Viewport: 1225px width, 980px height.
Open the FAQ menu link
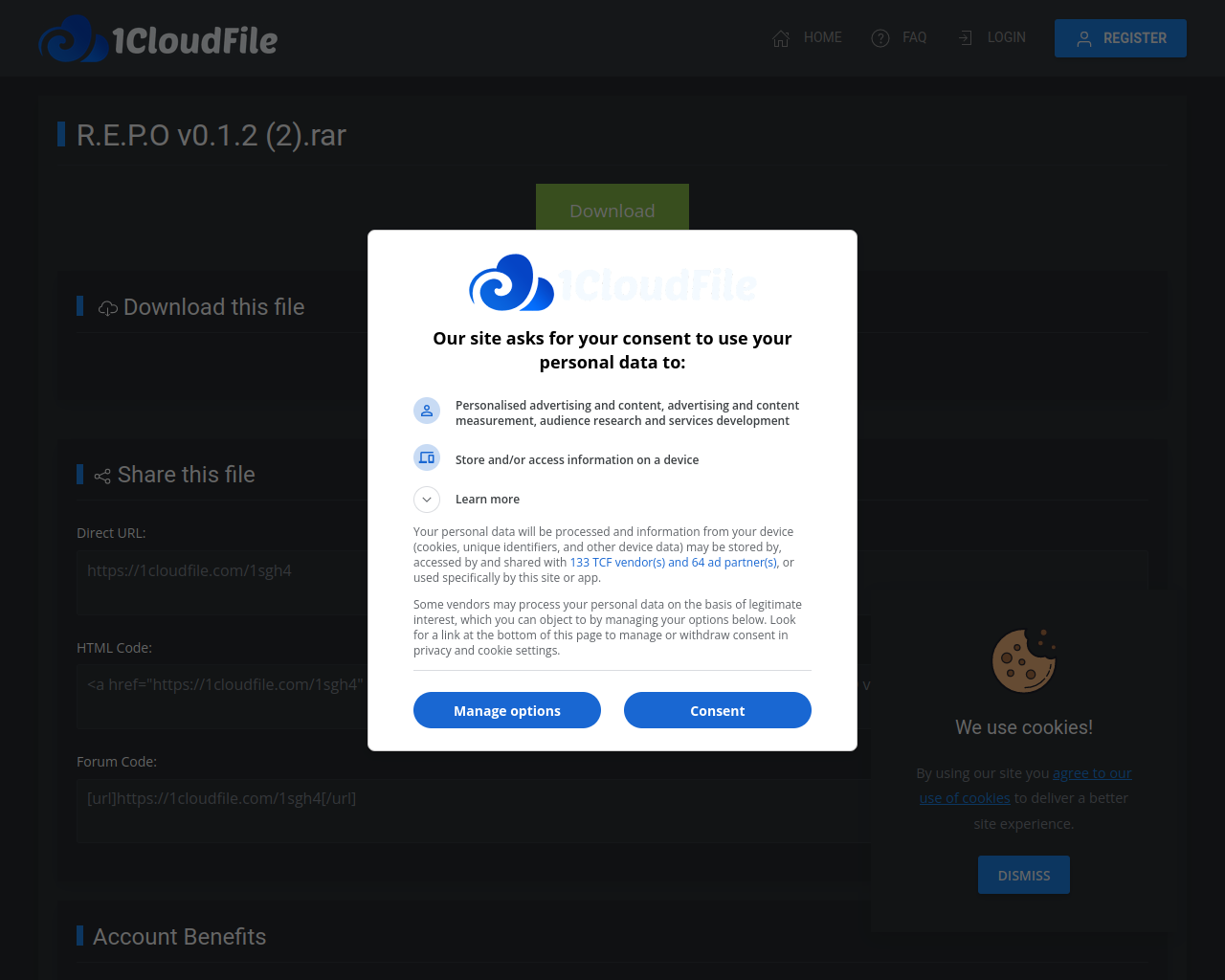point(914,37)
